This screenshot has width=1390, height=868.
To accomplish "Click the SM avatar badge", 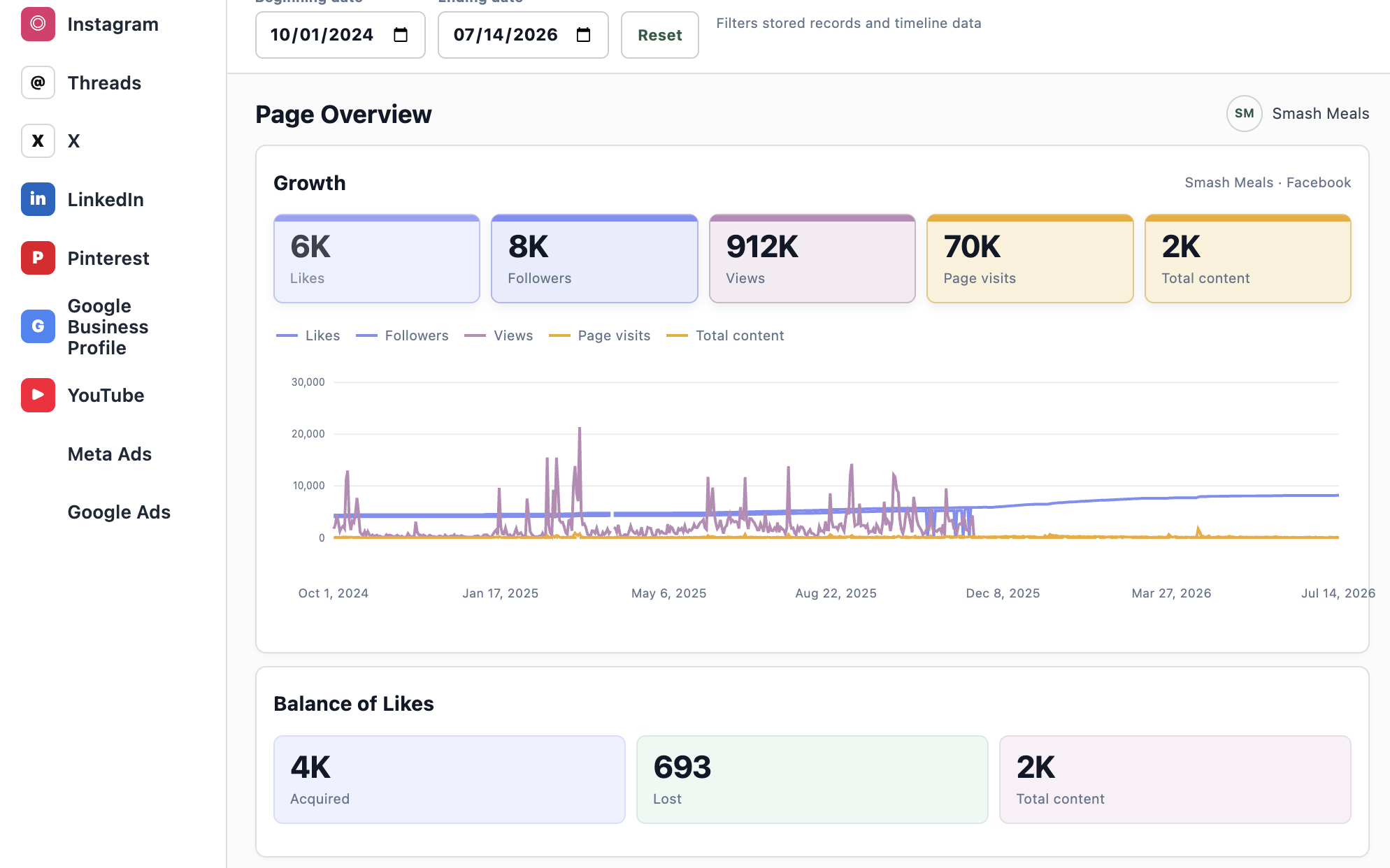I will [1244, 113].
